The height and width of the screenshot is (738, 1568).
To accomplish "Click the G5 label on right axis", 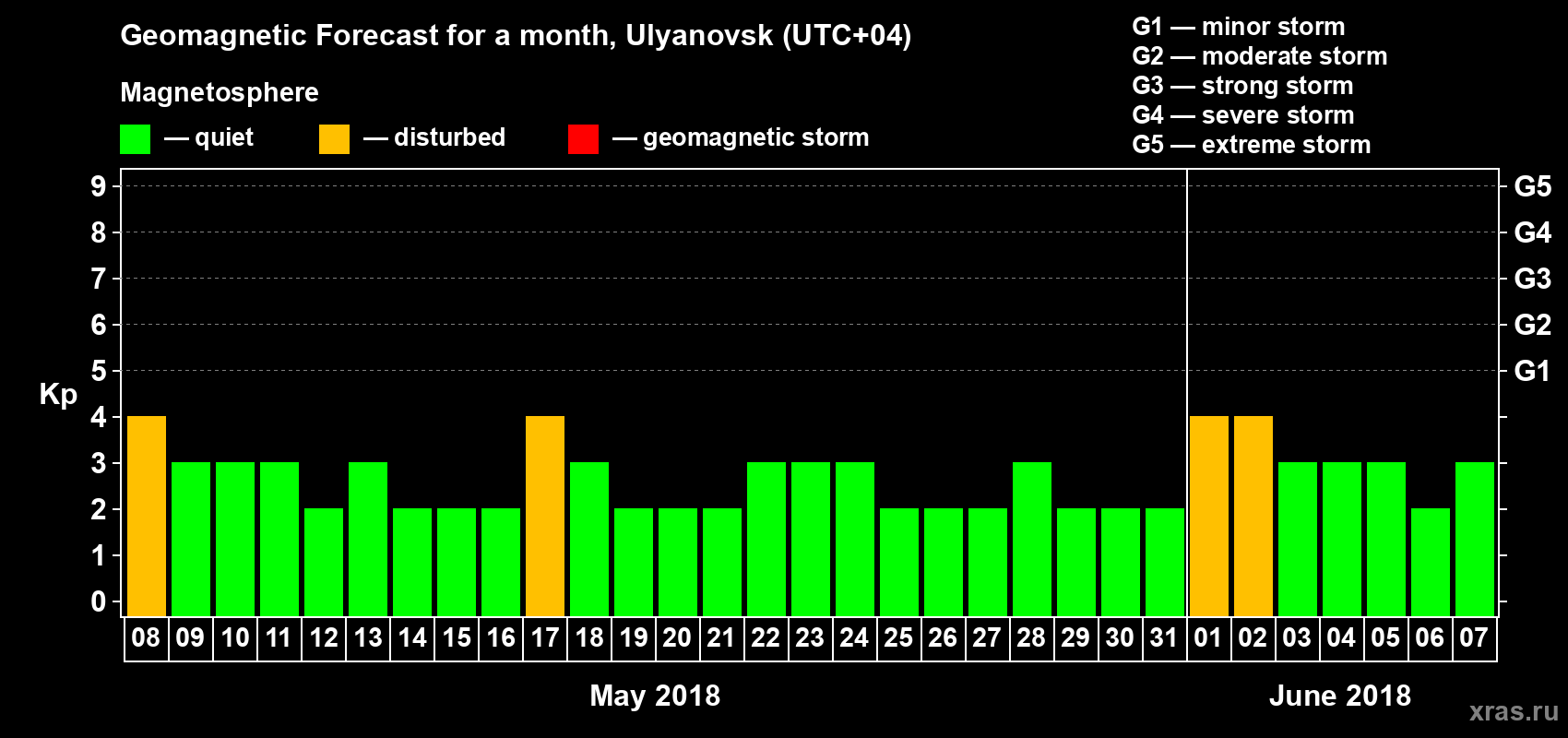I will tap(1533, 186).
